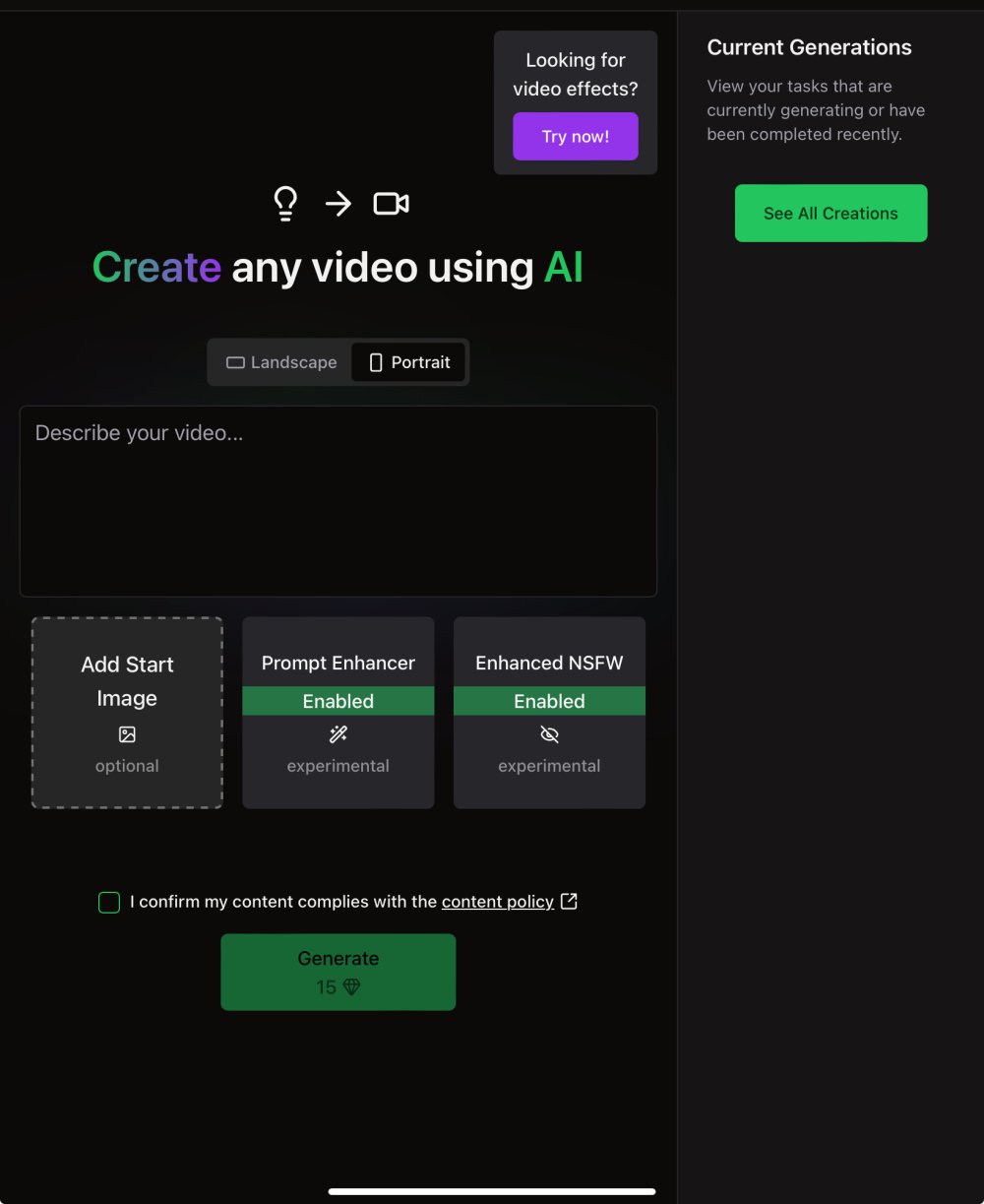Click the lightbulb idea icon
Image resolution: width=984 pixels, height=1204 pixels.
coord(285,204)
